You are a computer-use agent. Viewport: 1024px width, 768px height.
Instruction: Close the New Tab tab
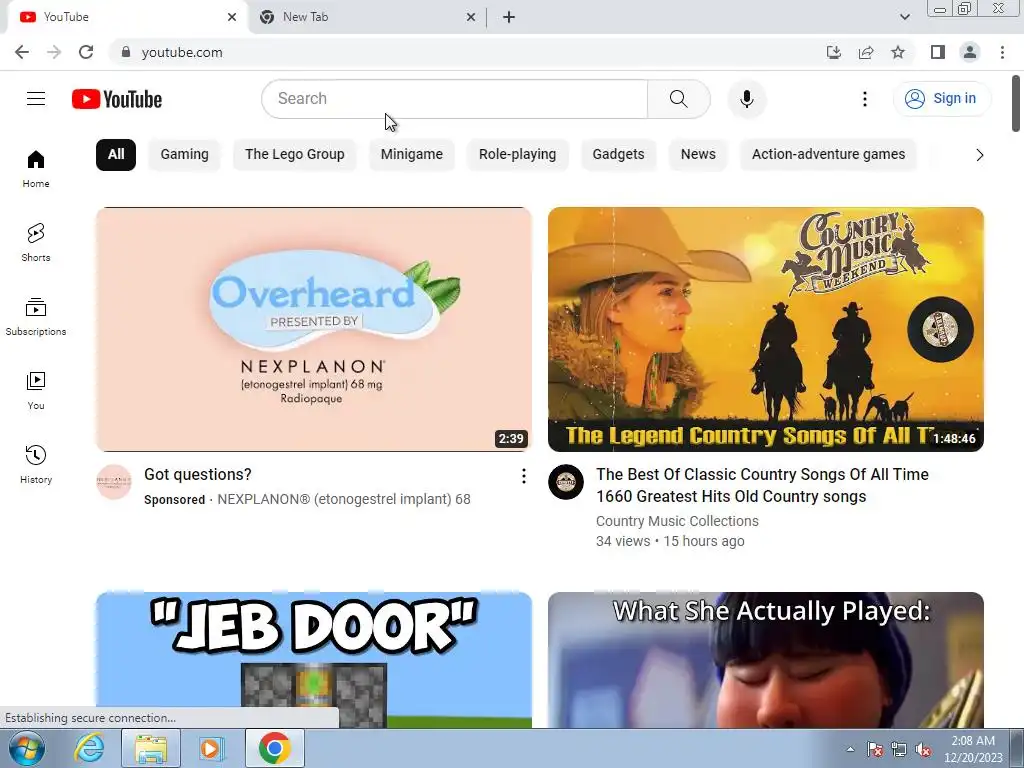click(x=471, y=17)
